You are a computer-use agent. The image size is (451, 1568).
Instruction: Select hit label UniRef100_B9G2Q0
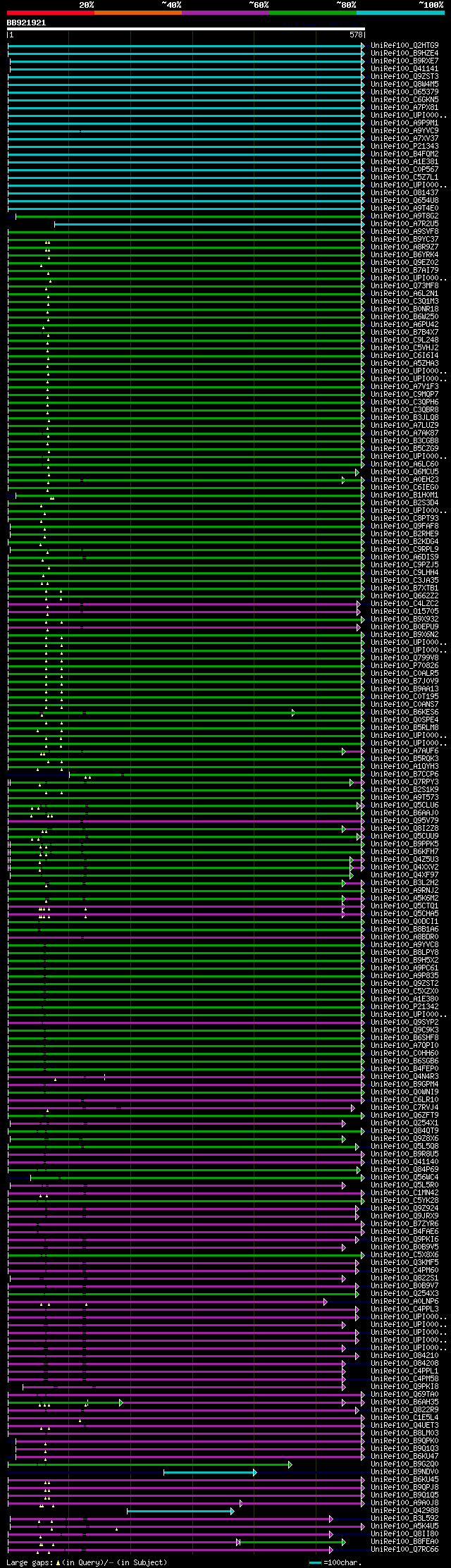(x=404, y=1464)
